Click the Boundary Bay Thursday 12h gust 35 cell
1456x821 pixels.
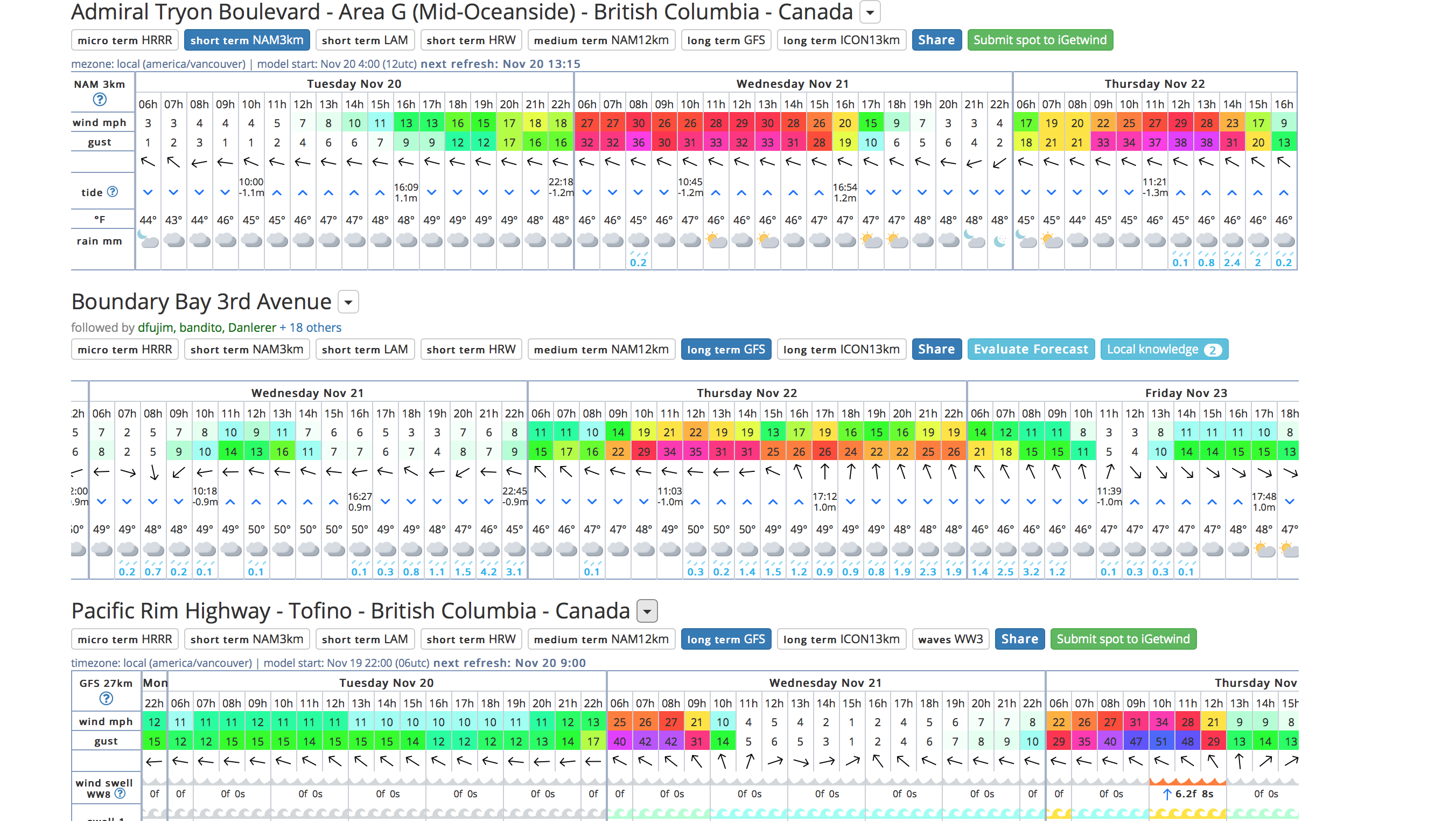pos(695,452)
